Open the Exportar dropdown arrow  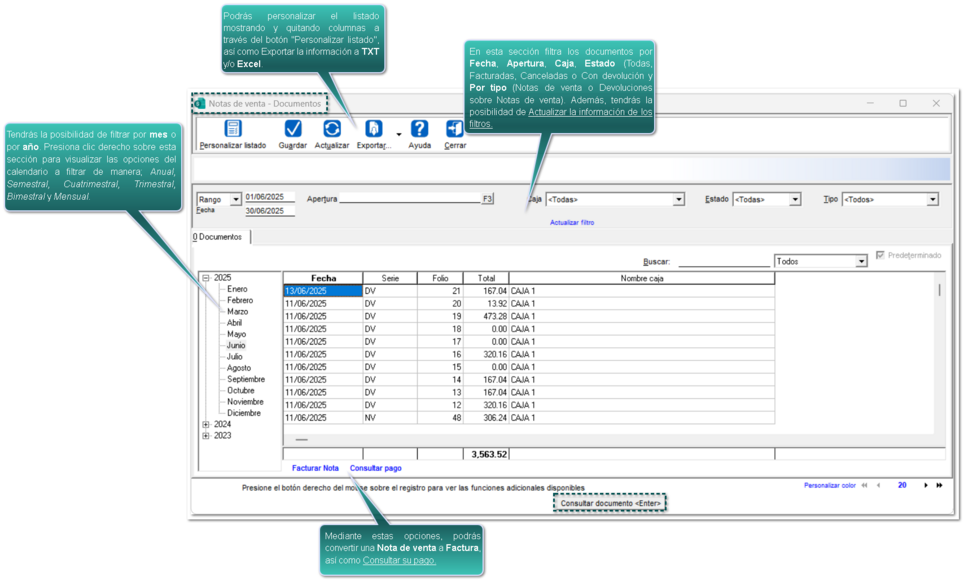point(399,134)
